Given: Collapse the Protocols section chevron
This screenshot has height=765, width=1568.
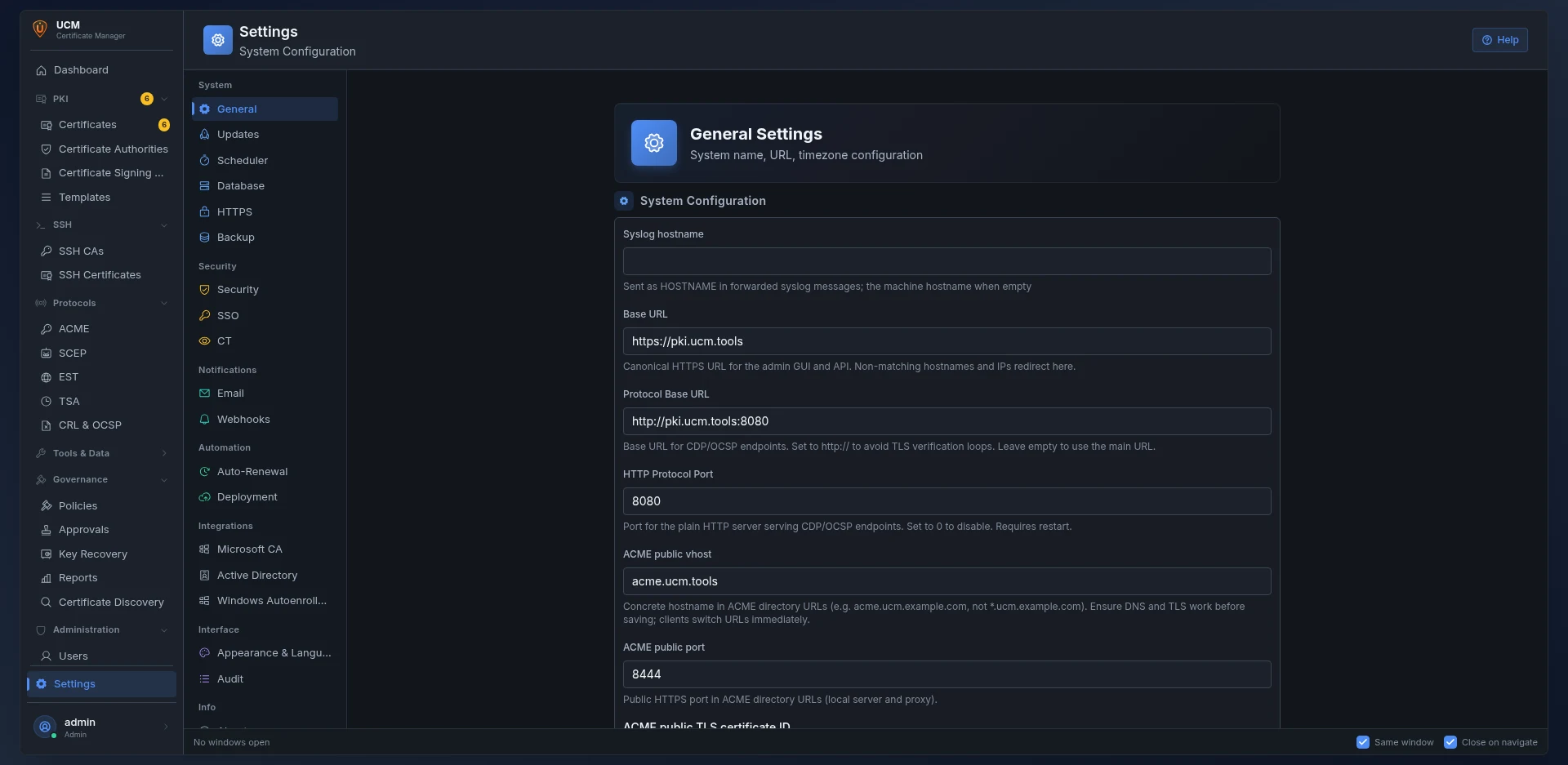Looking at the screenshot, I should click(x=164, y=303).
